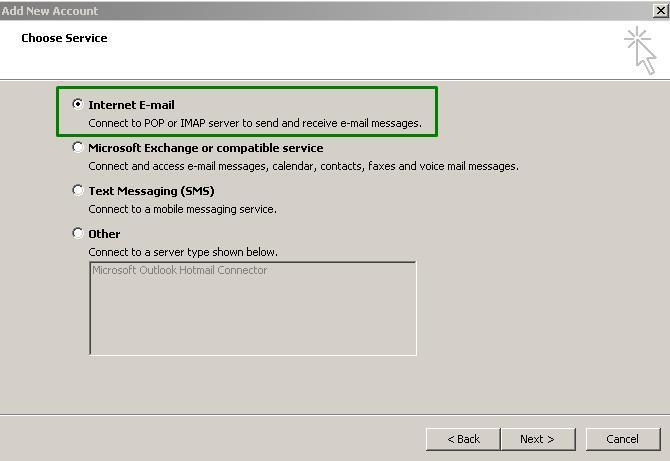The width and height of the screenshot is (670, 461).
Task: Click the 'Connect to POP or IMAP server' description
Action: pos(255,123)
